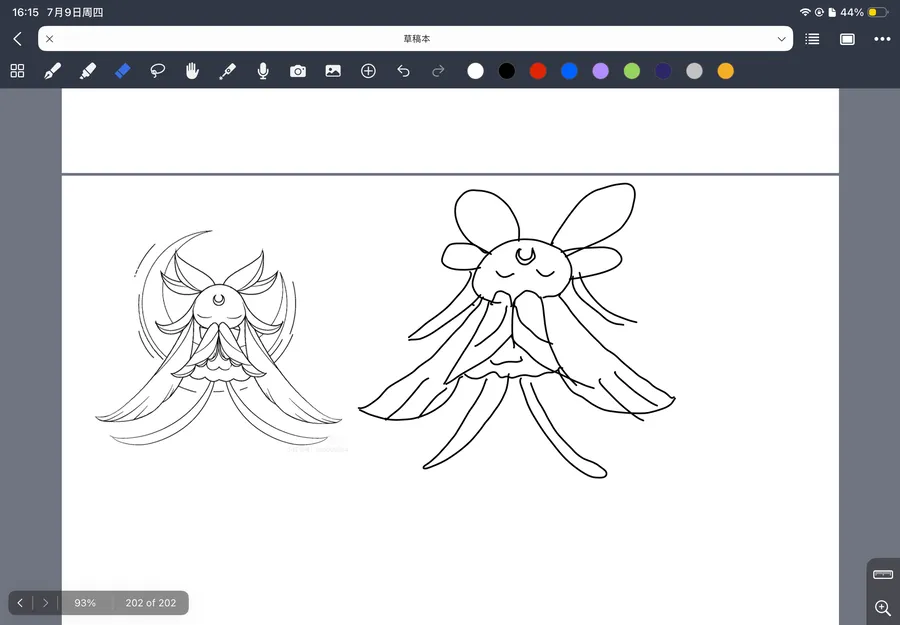
Task: Open the three-dot more options menu
Action: point(882,39)
